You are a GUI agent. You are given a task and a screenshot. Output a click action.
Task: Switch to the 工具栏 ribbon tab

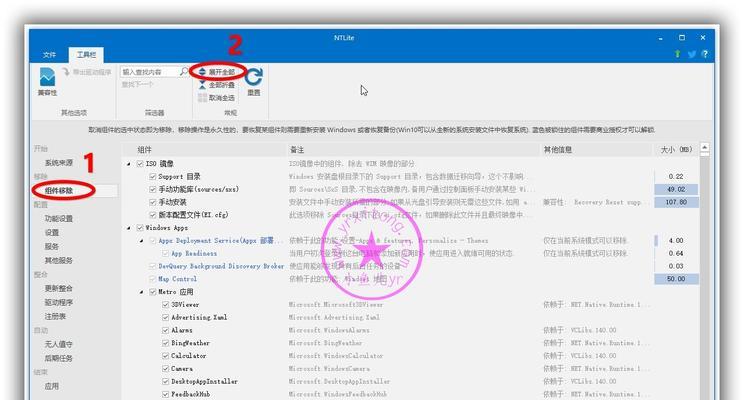click(x=86, y=55)
